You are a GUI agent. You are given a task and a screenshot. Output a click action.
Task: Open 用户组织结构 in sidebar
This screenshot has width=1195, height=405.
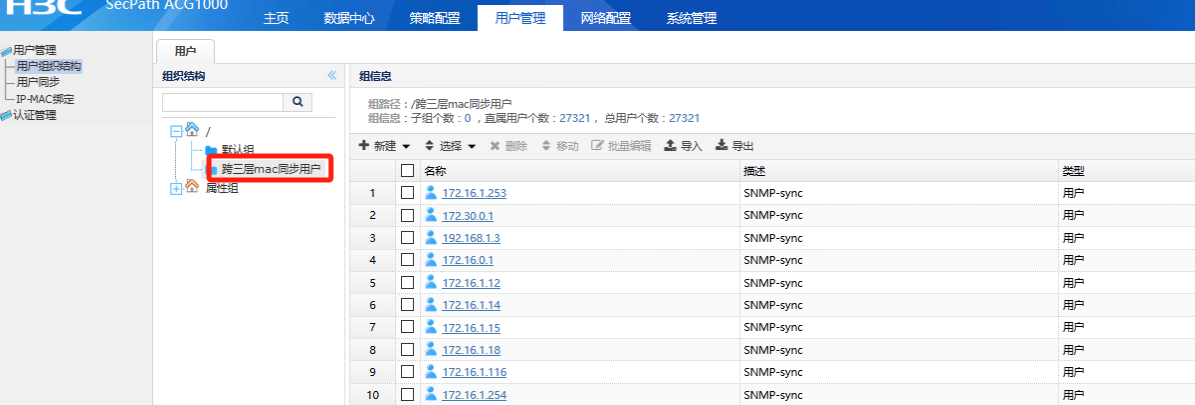pyautogui.click(x=49, y=66)
